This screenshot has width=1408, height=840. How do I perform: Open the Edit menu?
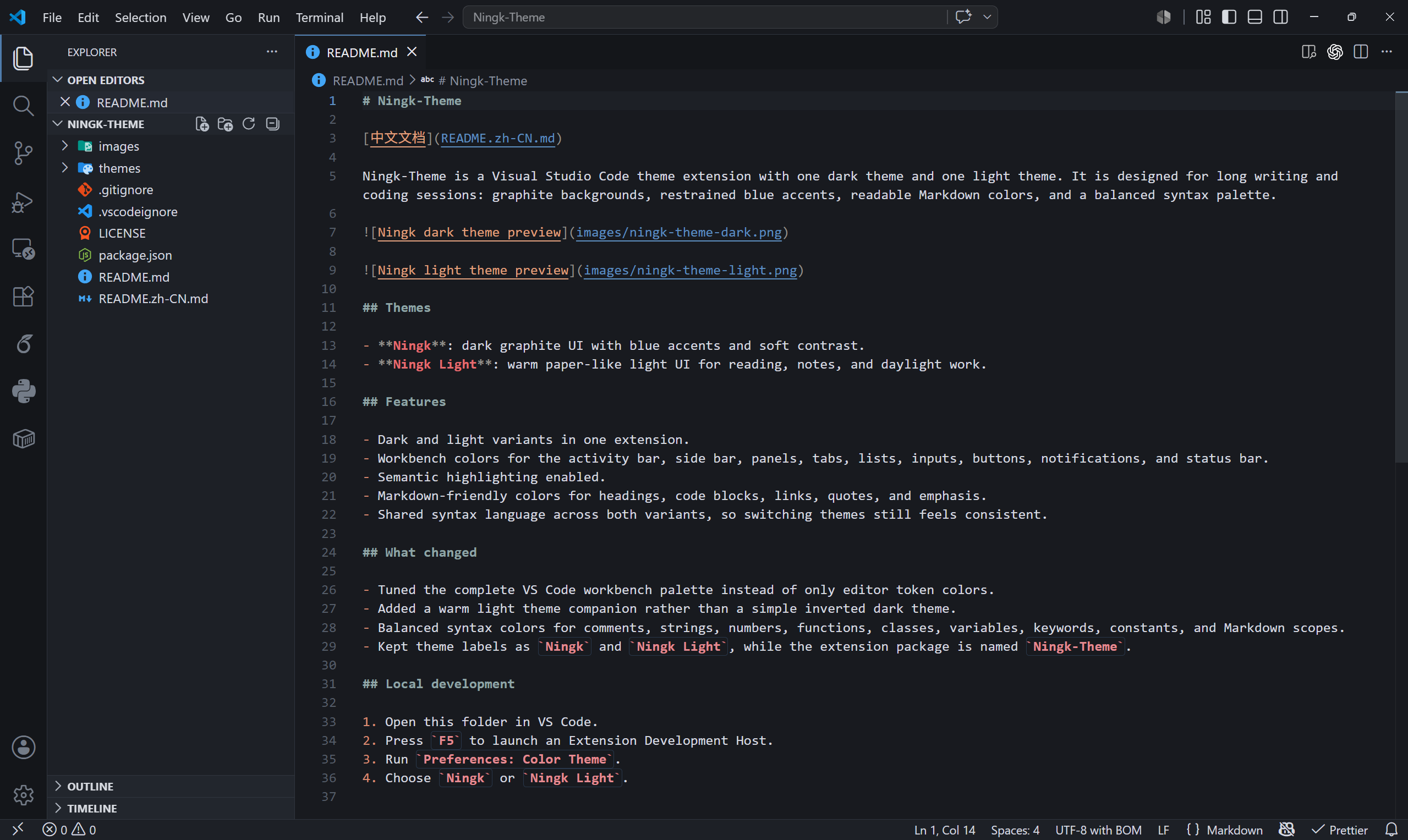89,18
